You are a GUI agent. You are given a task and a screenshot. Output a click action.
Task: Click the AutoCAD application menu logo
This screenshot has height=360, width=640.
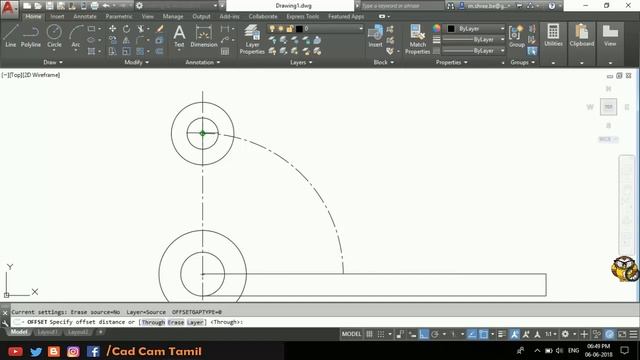(8, 8)
